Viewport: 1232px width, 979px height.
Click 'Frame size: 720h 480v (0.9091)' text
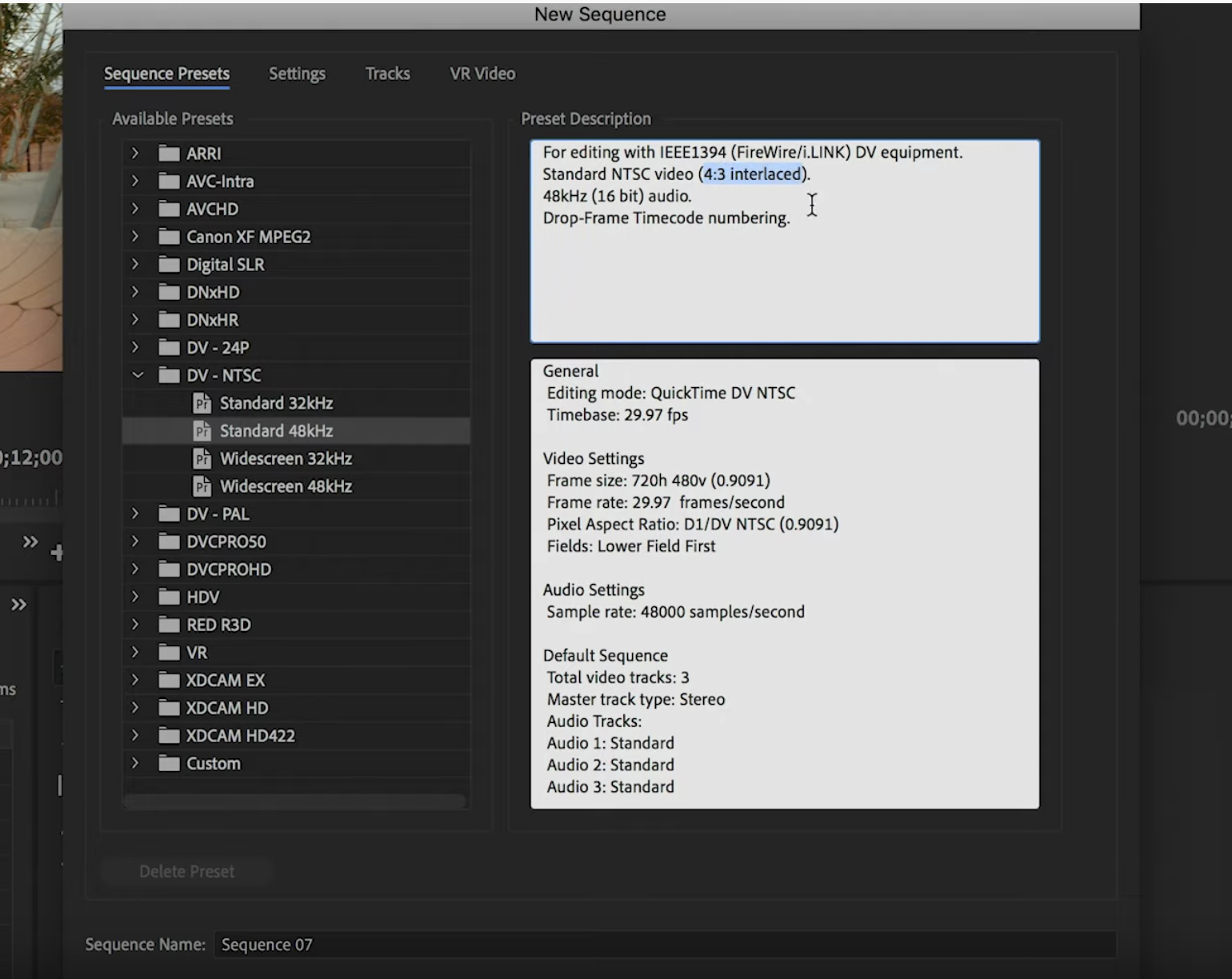click(x=658, y=481)
